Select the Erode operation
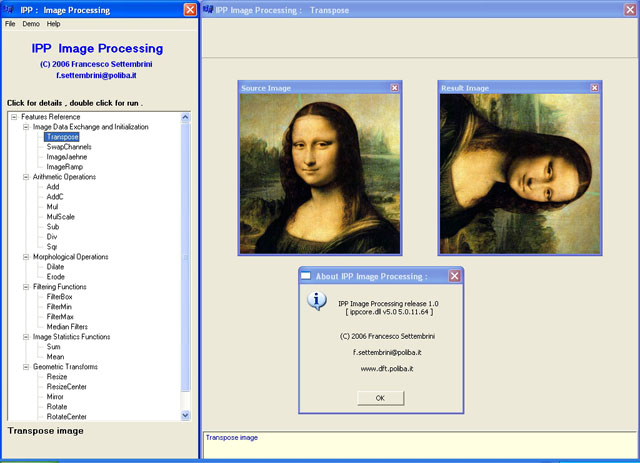 [56, 277]
